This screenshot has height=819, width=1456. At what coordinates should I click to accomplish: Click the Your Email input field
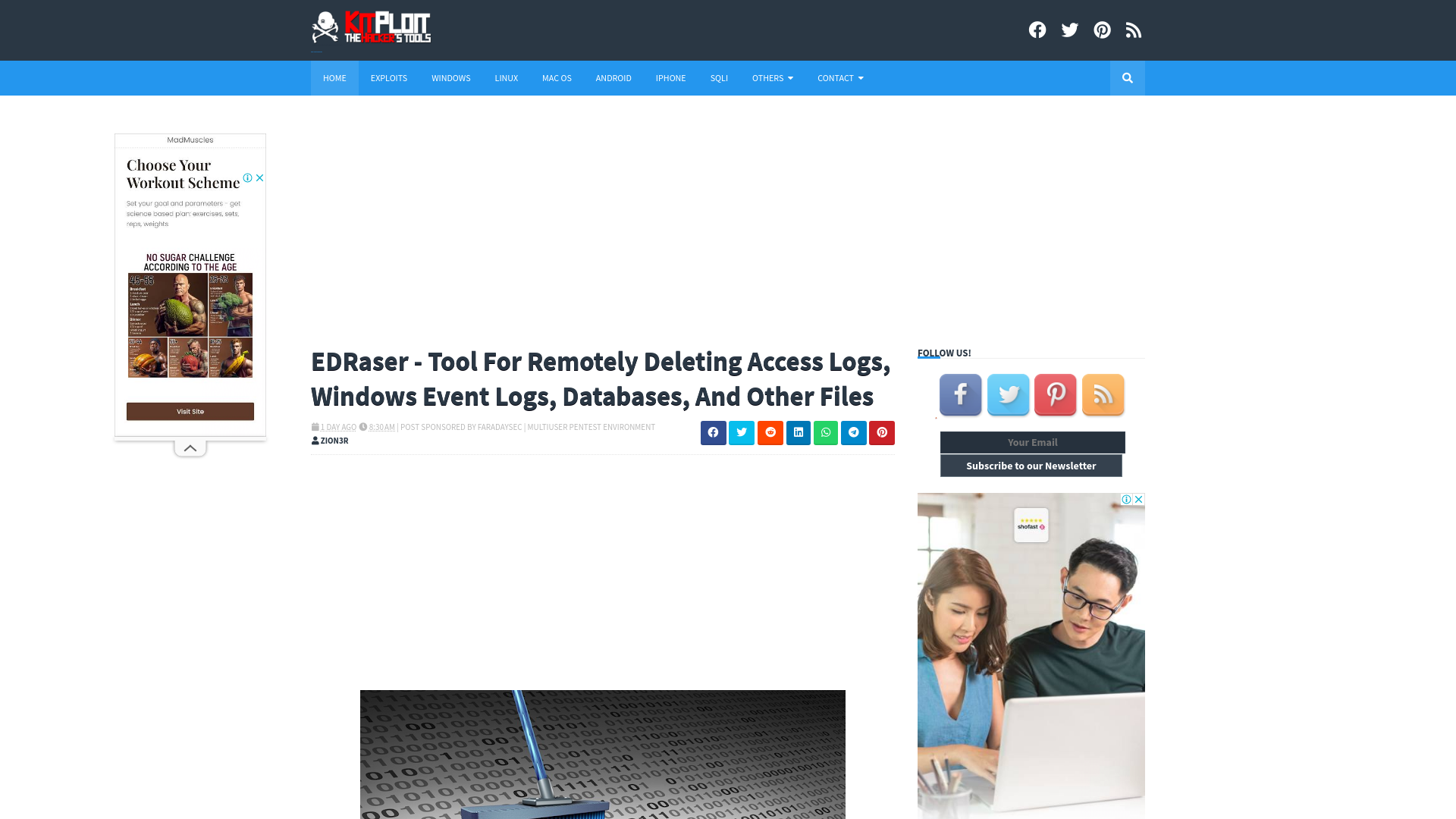(1033, 442)
